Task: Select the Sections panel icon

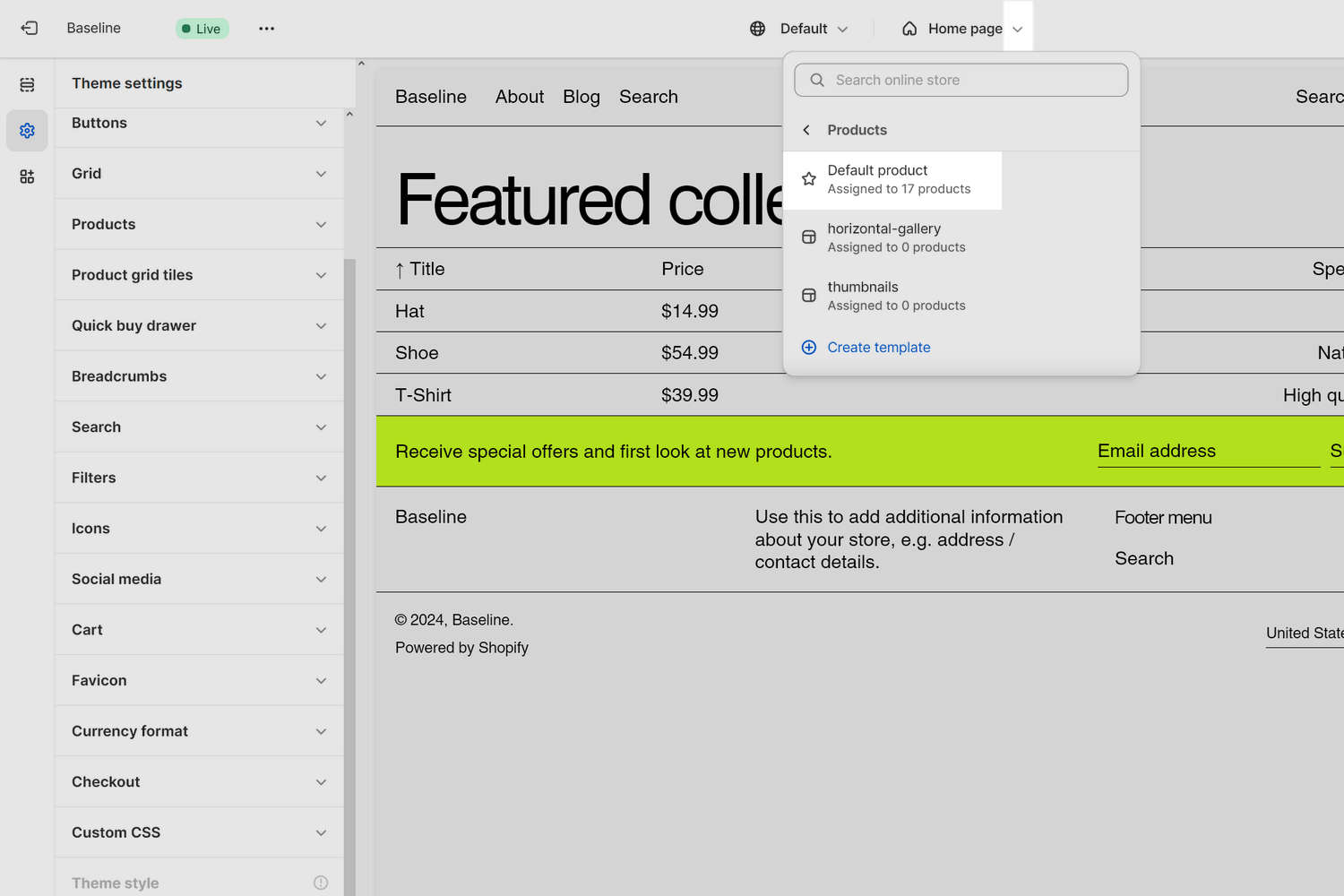Action: [27, 84]
